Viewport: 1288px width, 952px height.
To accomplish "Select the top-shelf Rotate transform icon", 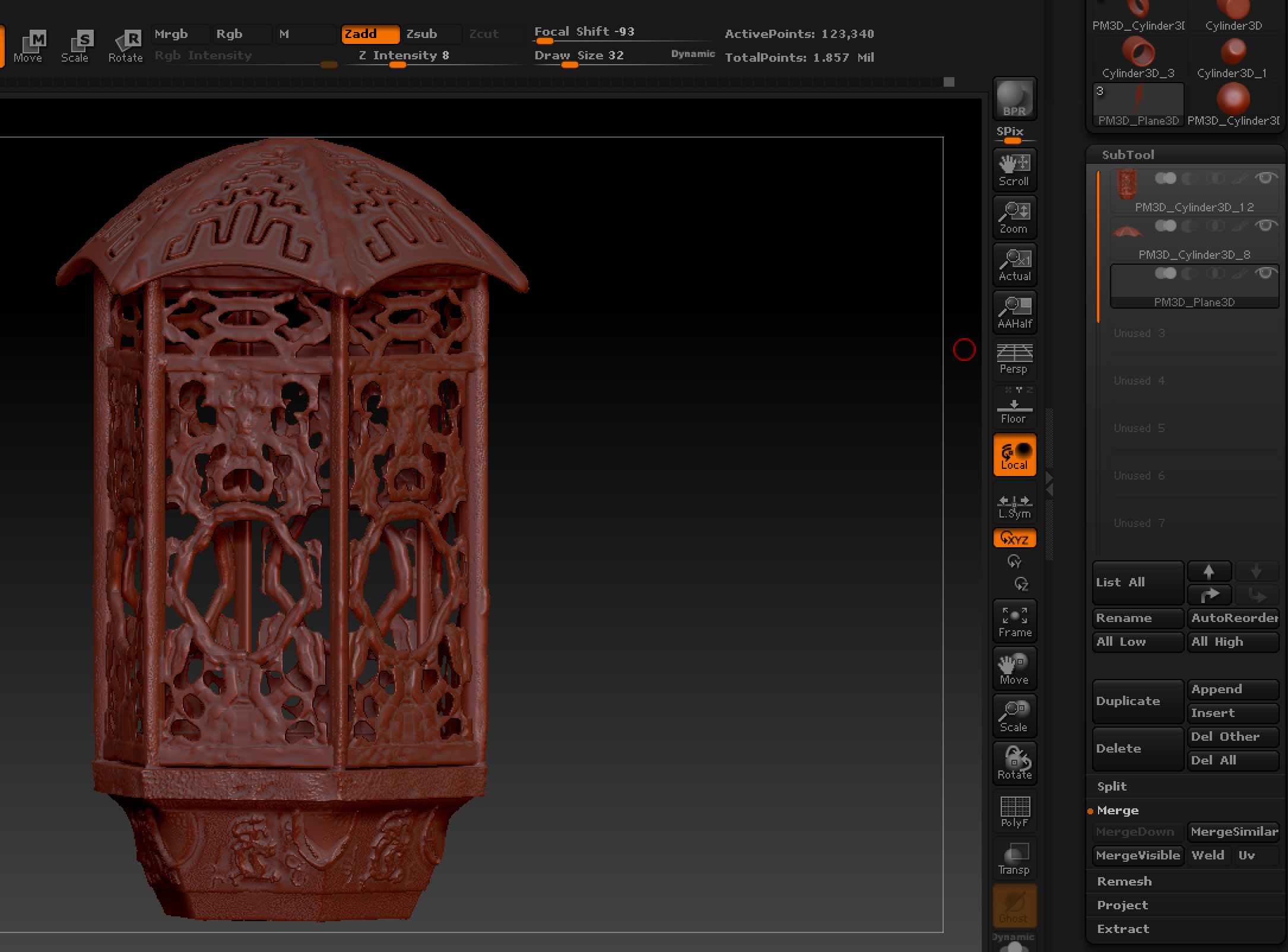I will (x=125, y=46).
